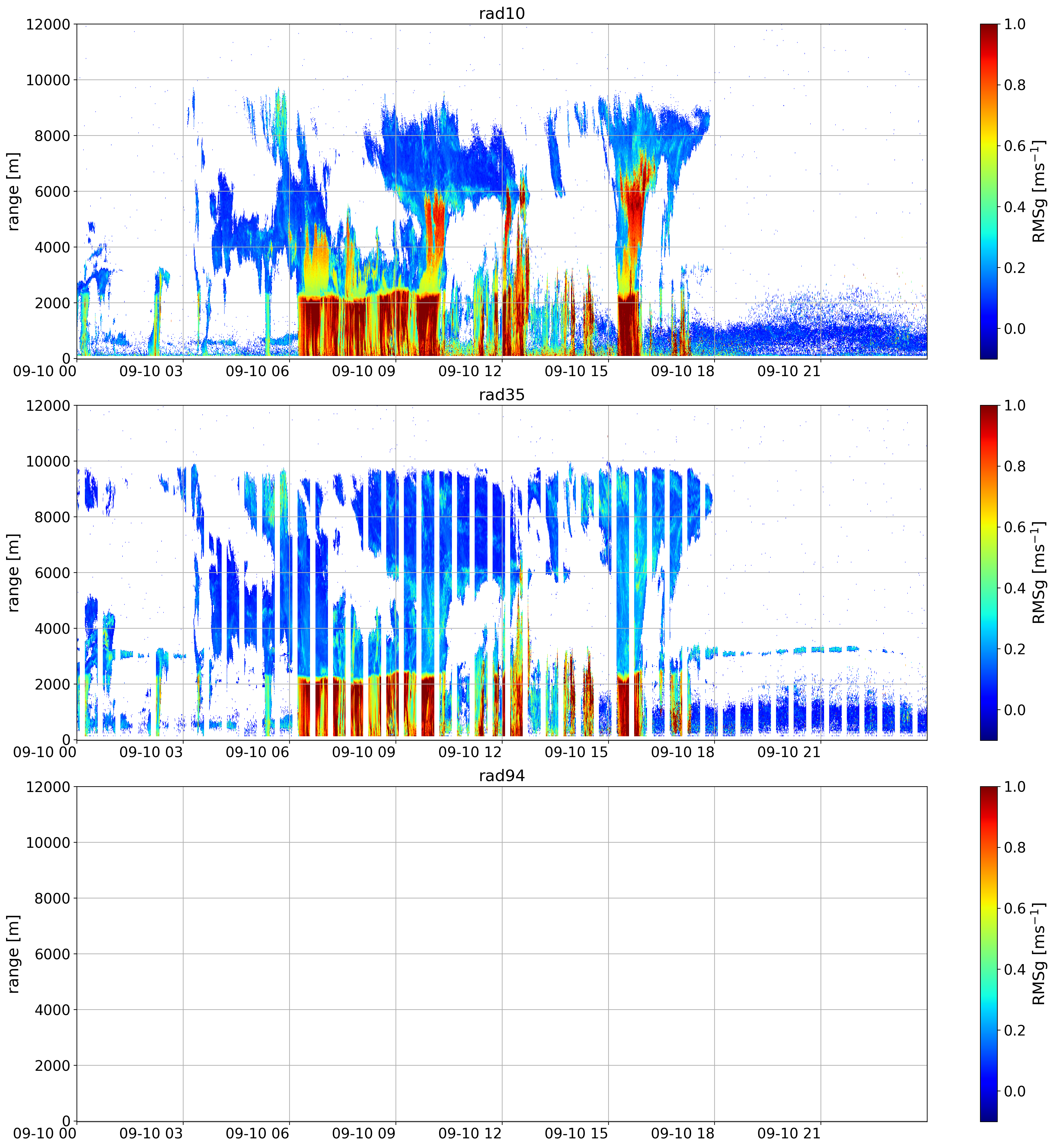Click the "12000" y-tick label of rad10

tap(48, 25)
